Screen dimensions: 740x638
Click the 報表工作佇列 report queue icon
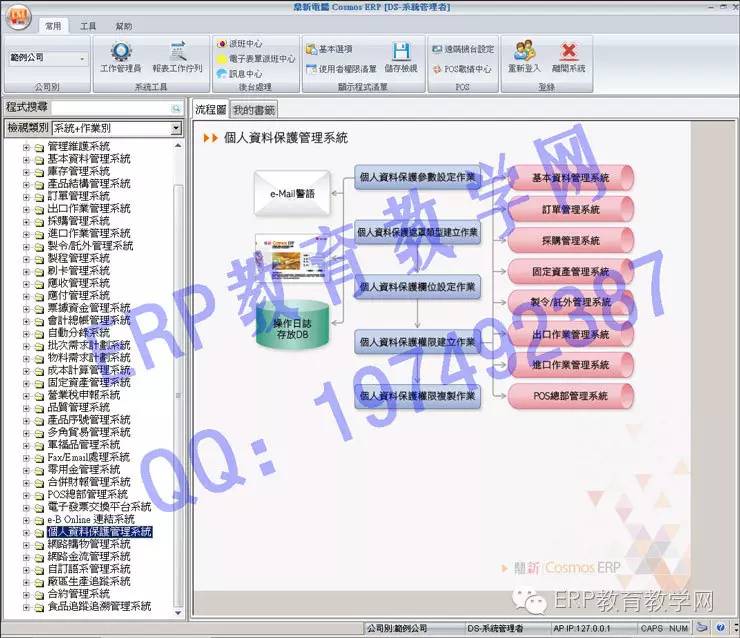pos(178,56)
